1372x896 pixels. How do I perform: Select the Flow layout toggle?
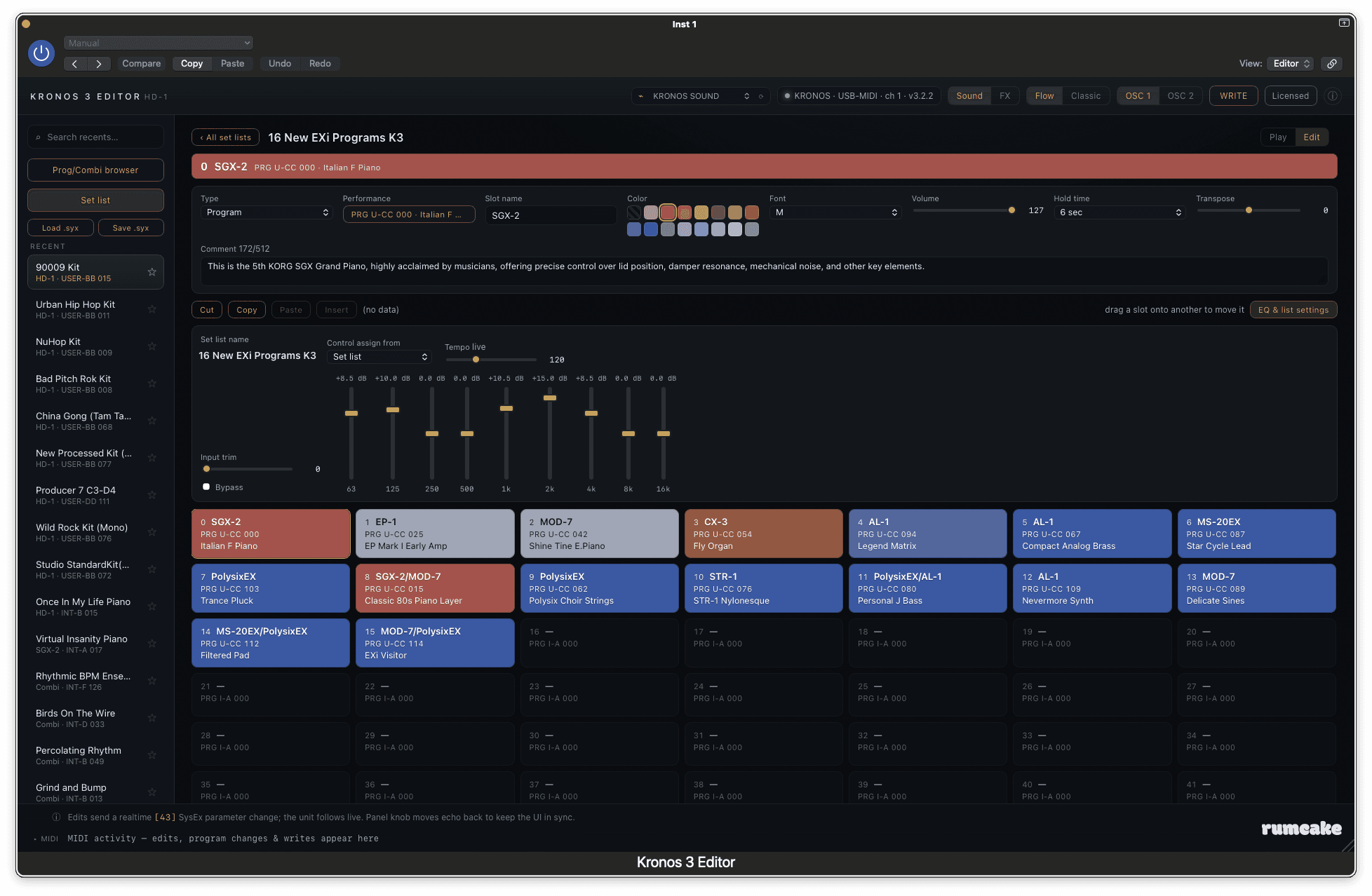tap(1044, 96)
